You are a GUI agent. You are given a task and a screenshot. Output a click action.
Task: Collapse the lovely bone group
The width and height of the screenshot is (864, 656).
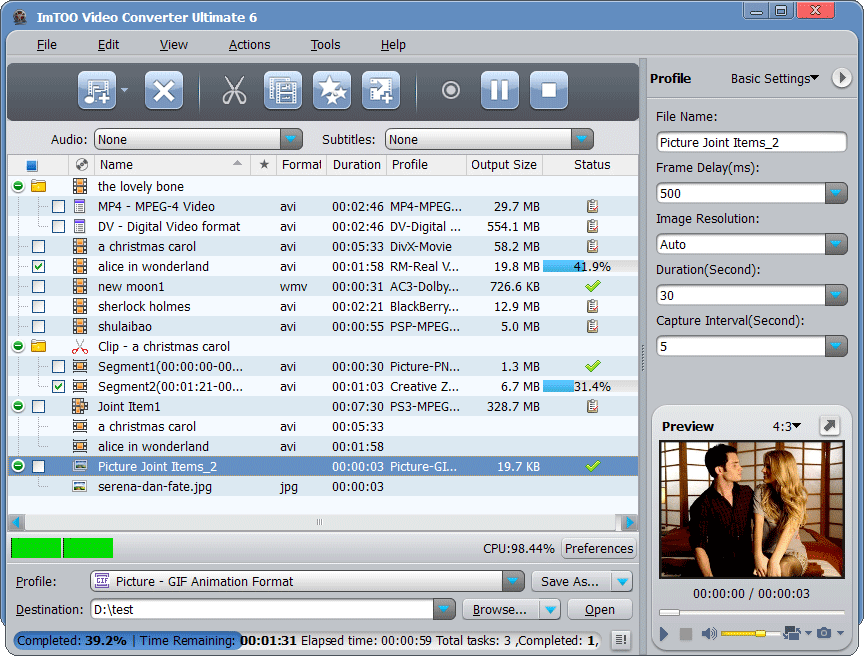pos(18,186)
